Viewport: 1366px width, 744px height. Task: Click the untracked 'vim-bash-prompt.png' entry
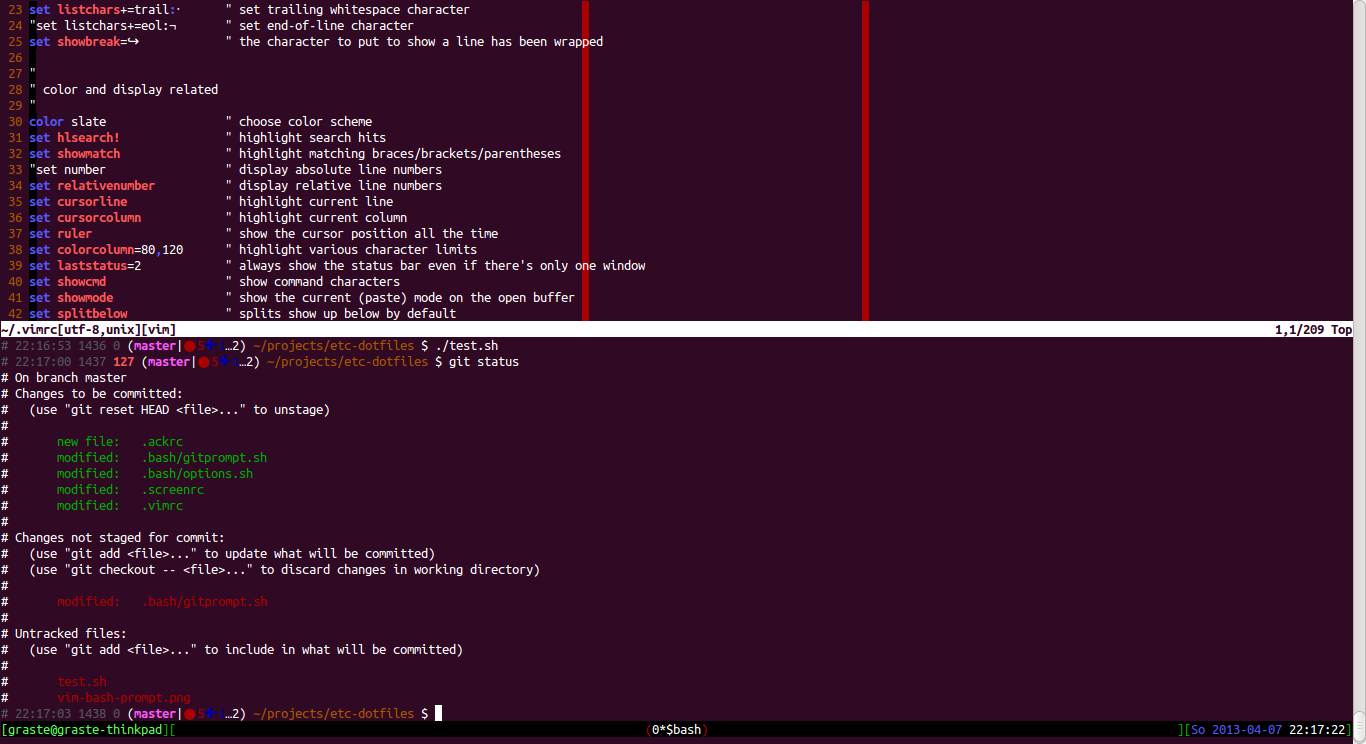tap(124, 697)
